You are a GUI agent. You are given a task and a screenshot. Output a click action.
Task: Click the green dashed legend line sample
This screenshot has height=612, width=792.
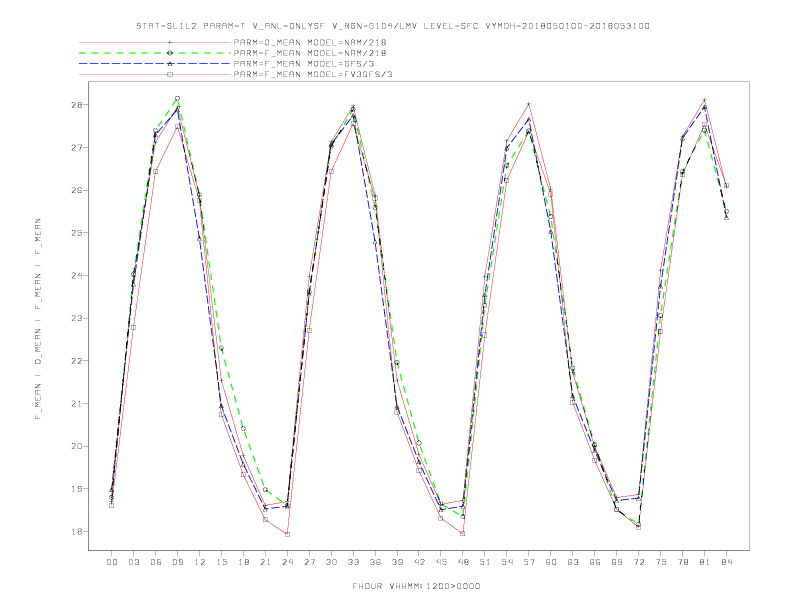(155, 53)
